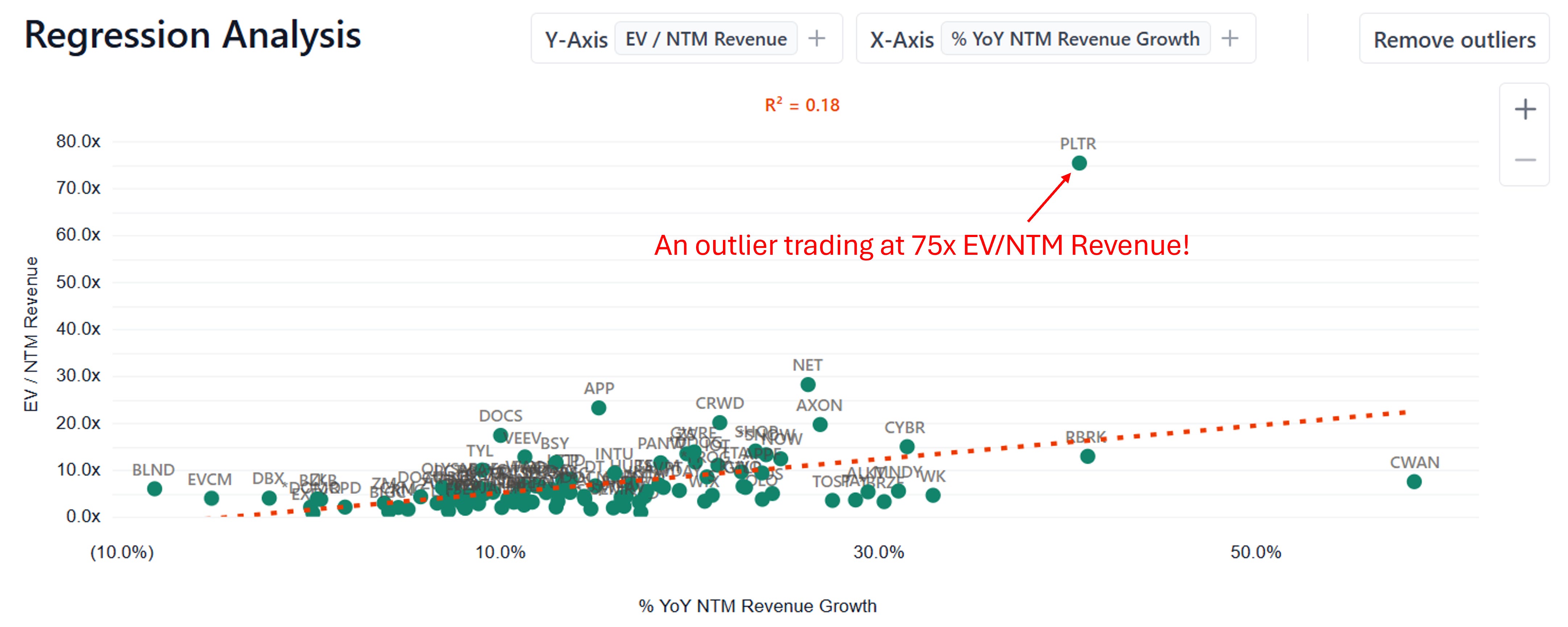Select the EVCM data point
The image size is (1568, 627).
pos(211,499)
